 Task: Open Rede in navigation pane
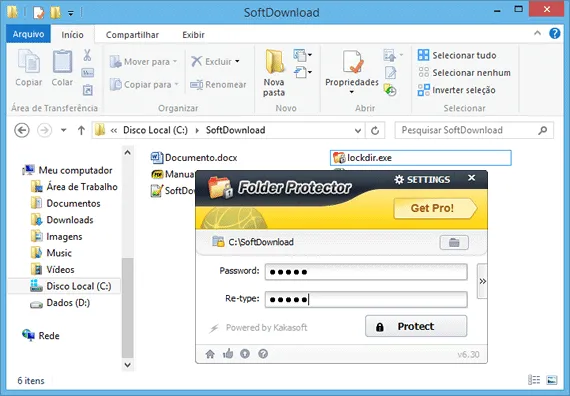(41, 336)
